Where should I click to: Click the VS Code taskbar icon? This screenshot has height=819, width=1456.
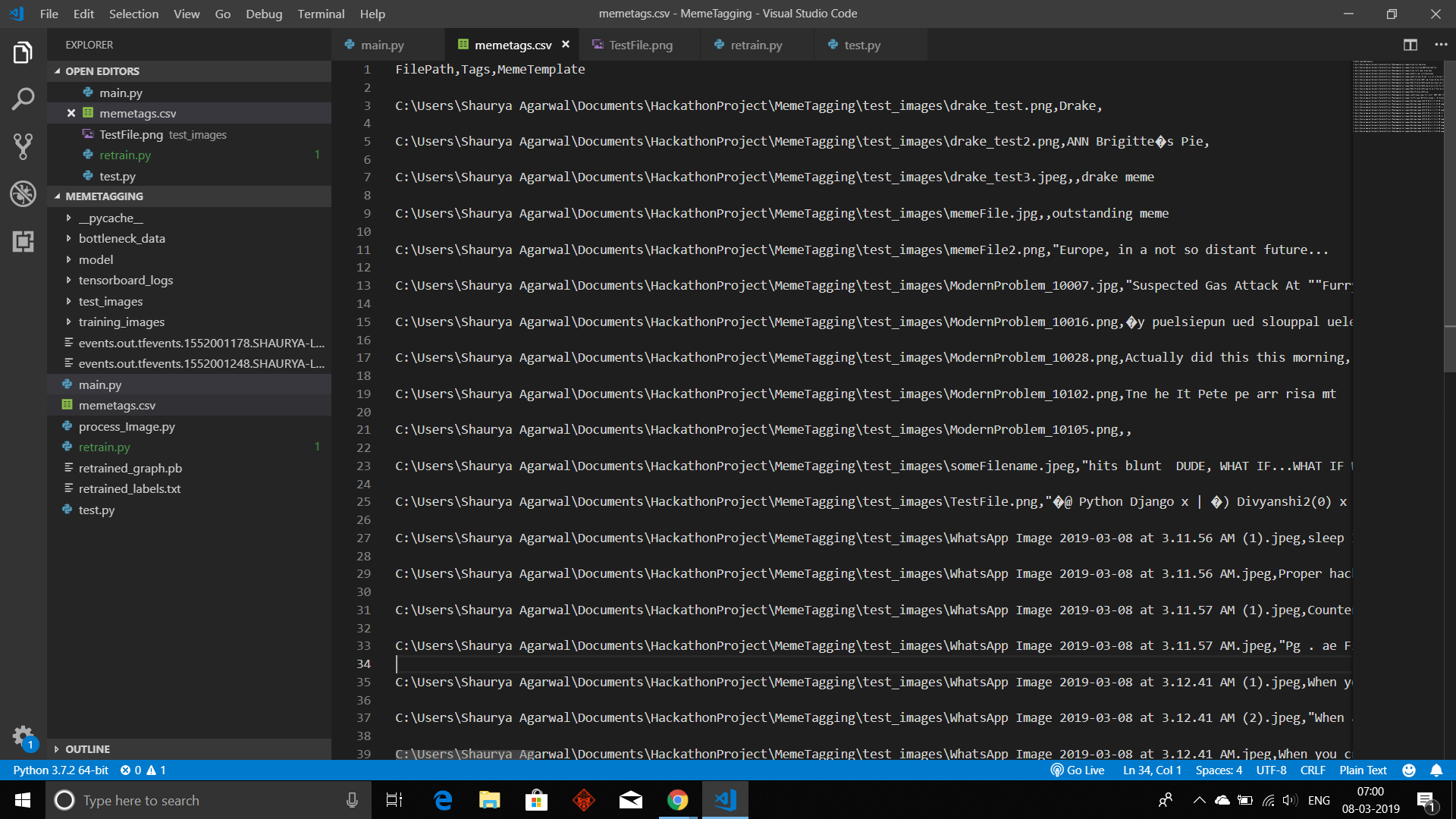click(726, 800)
